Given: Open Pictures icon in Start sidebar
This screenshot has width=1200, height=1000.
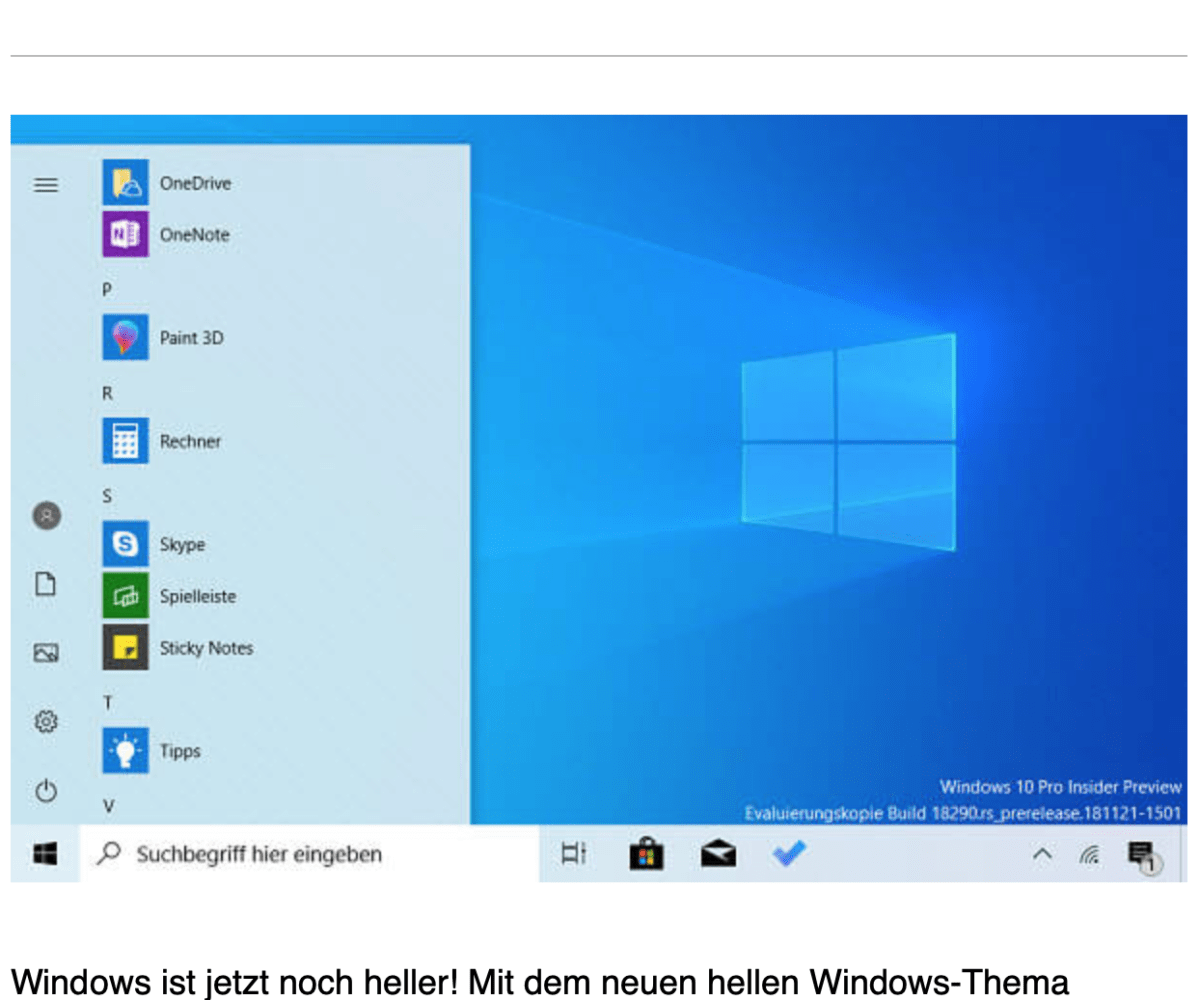Looking at the screenshot, I should [x=46, y=653].
